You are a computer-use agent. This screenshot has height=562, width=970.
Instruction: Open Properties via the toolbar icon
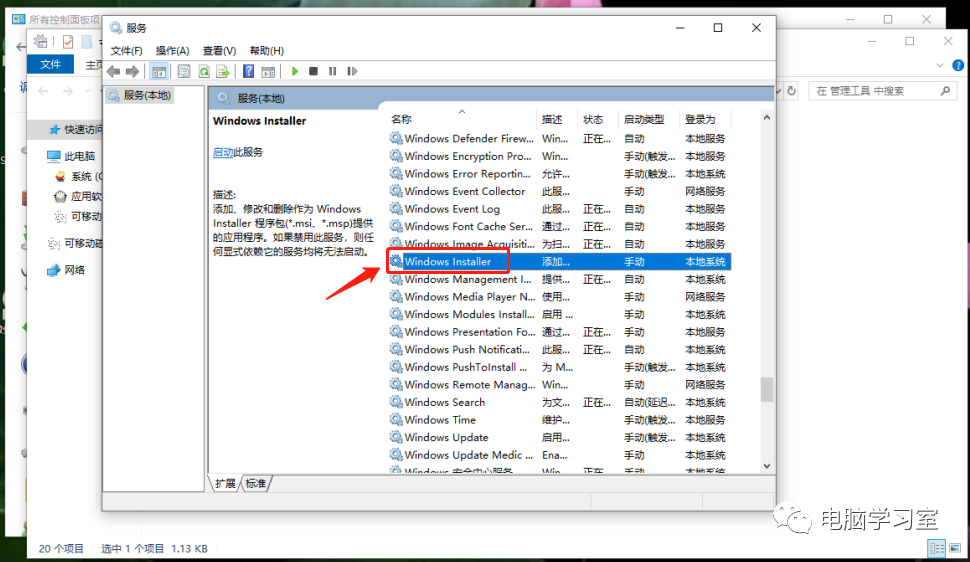tap(184, 72)
